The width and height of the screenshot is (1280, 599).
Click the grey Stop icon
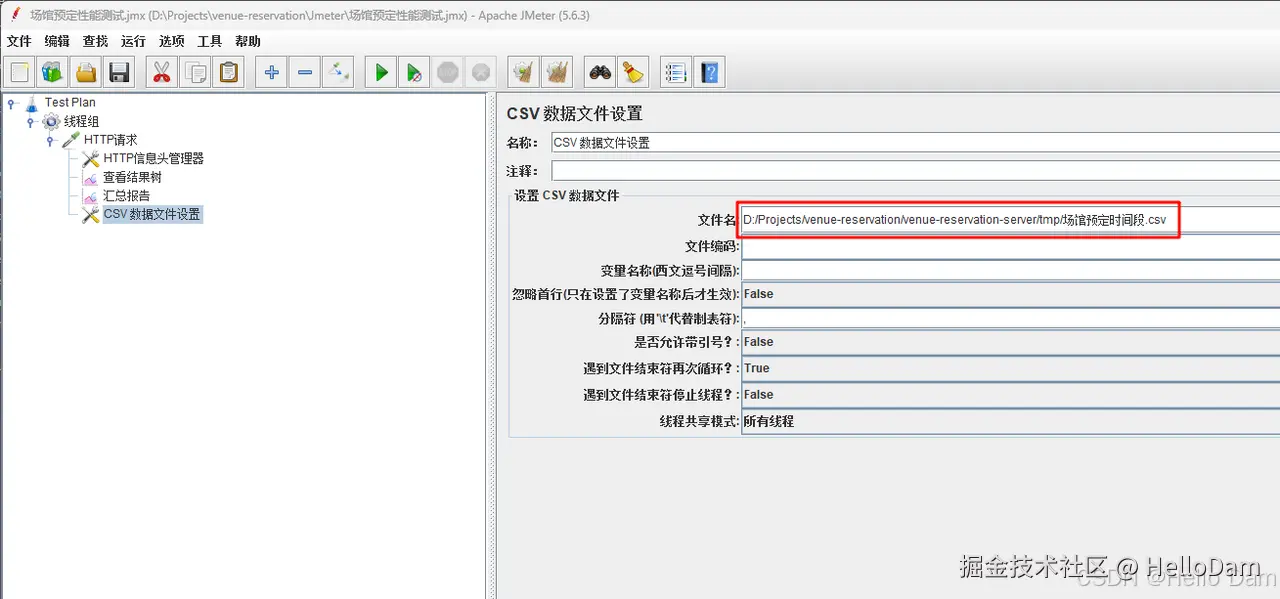447,72
